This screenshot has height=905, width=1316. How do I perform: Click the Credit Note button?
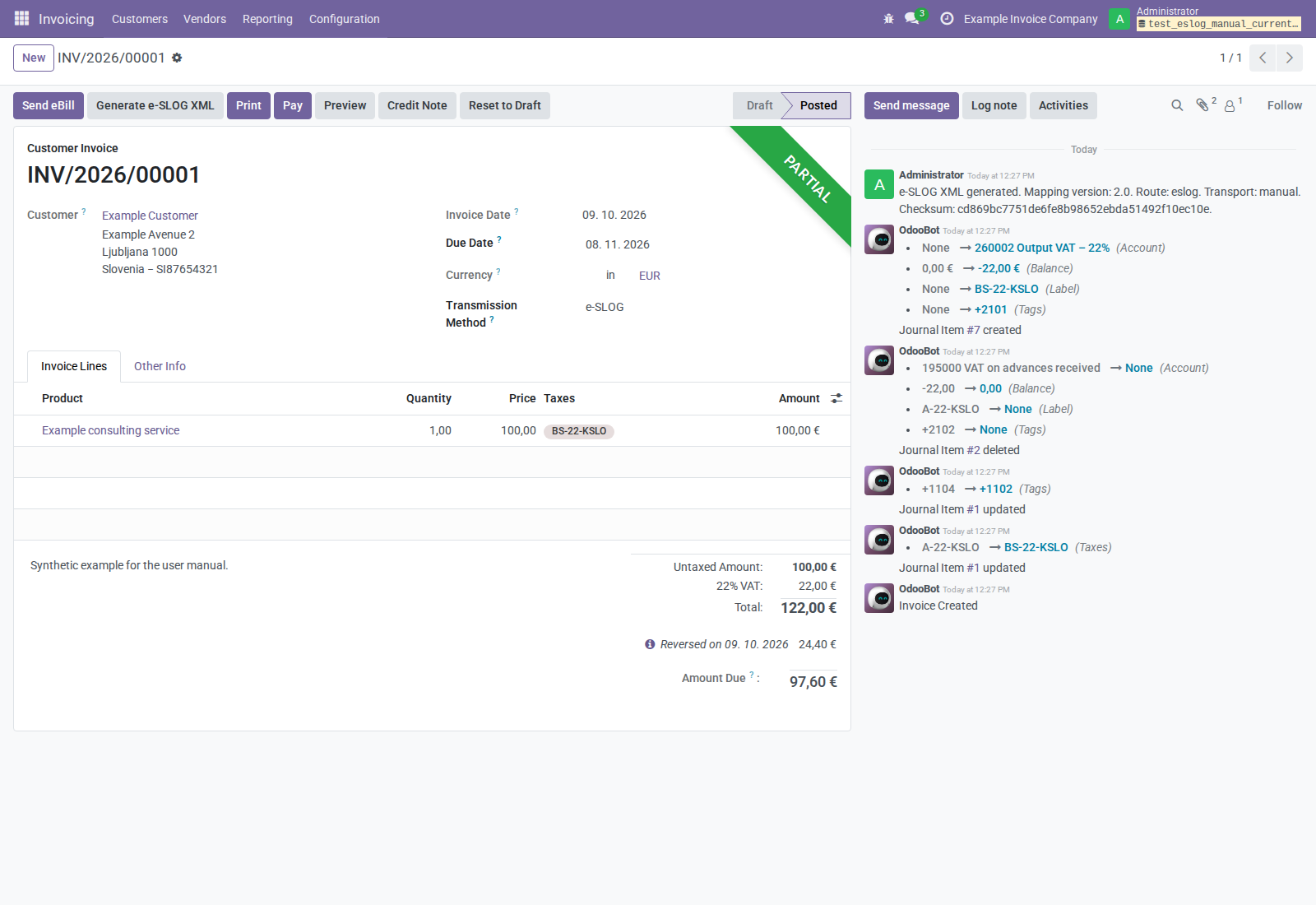pyautogui.click(x=417, y=105)
